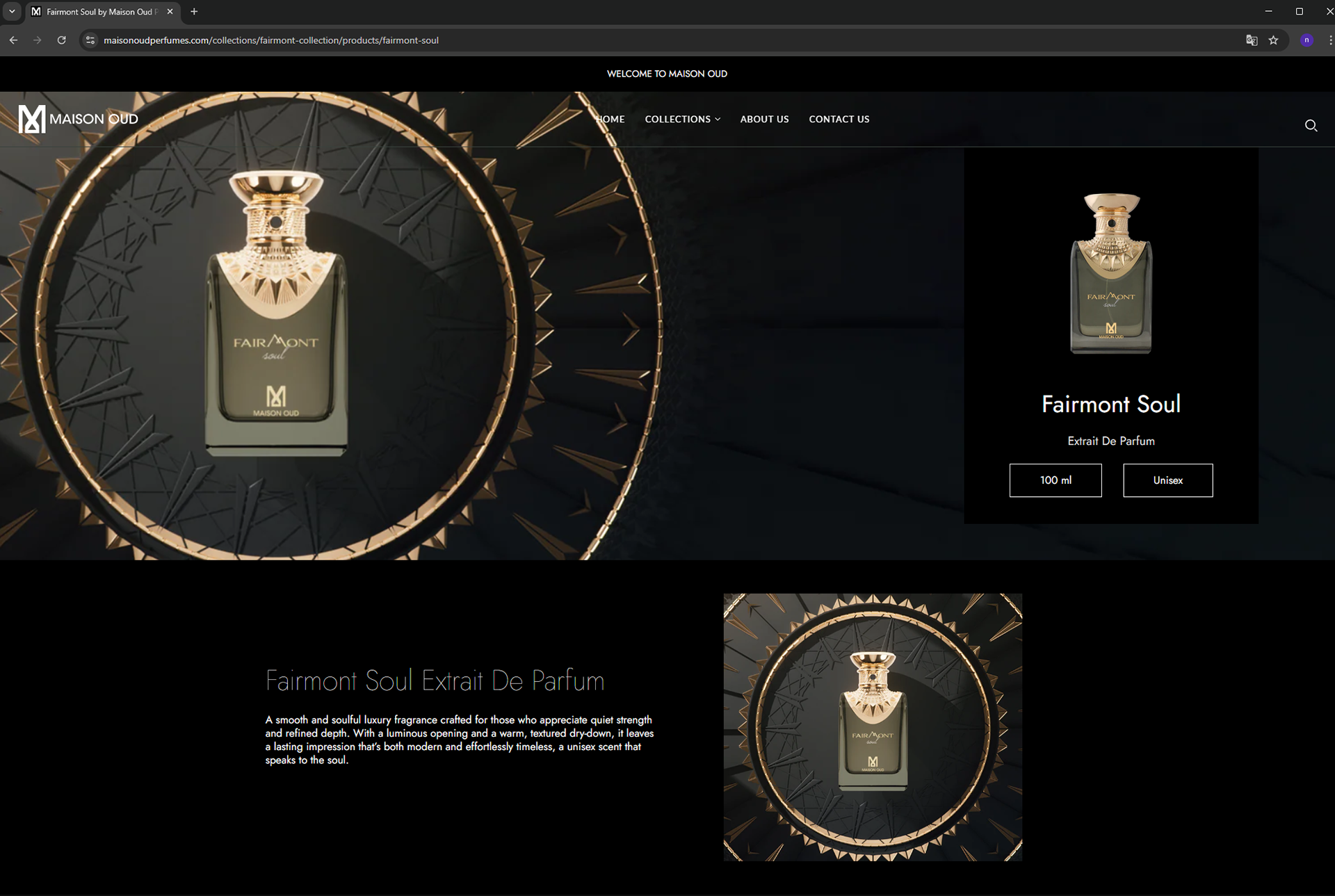1335x896 pixels.
Task: Click the Maison Oud logo
Action: pos(78,119)
